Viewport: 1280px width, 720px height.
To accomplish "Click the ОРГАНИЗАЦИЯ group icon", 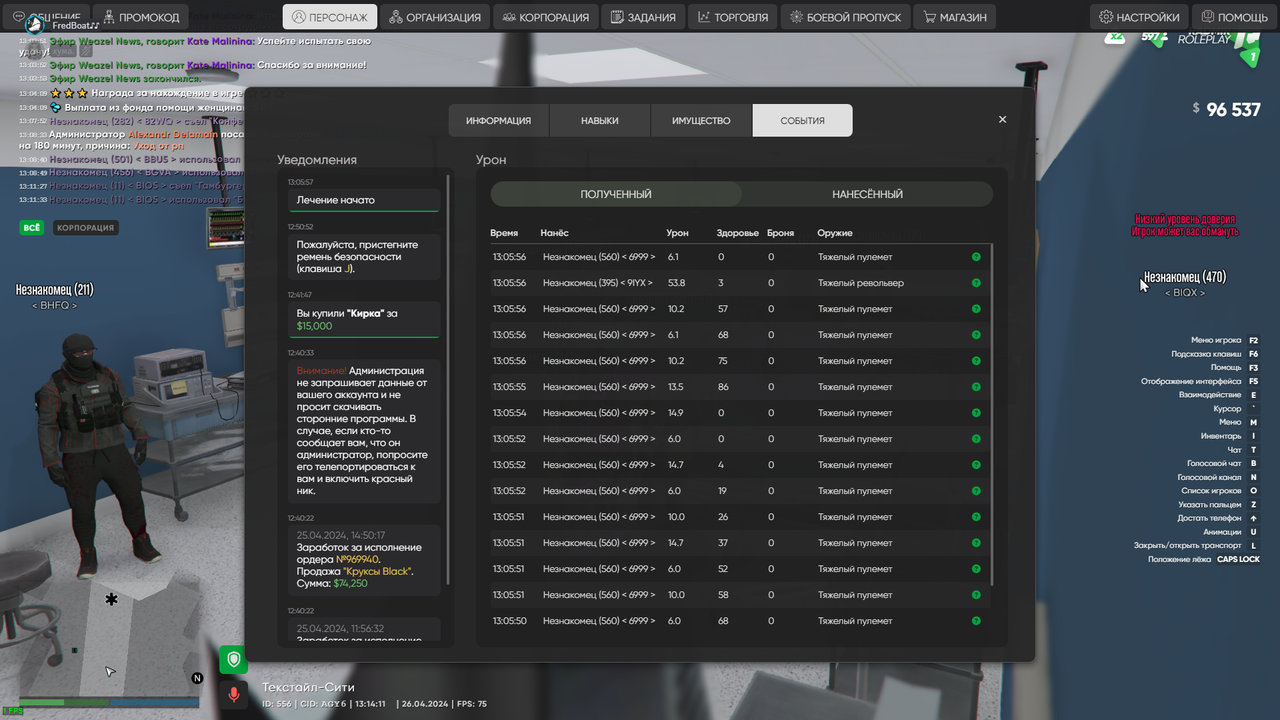I will [x=396, y=17].
